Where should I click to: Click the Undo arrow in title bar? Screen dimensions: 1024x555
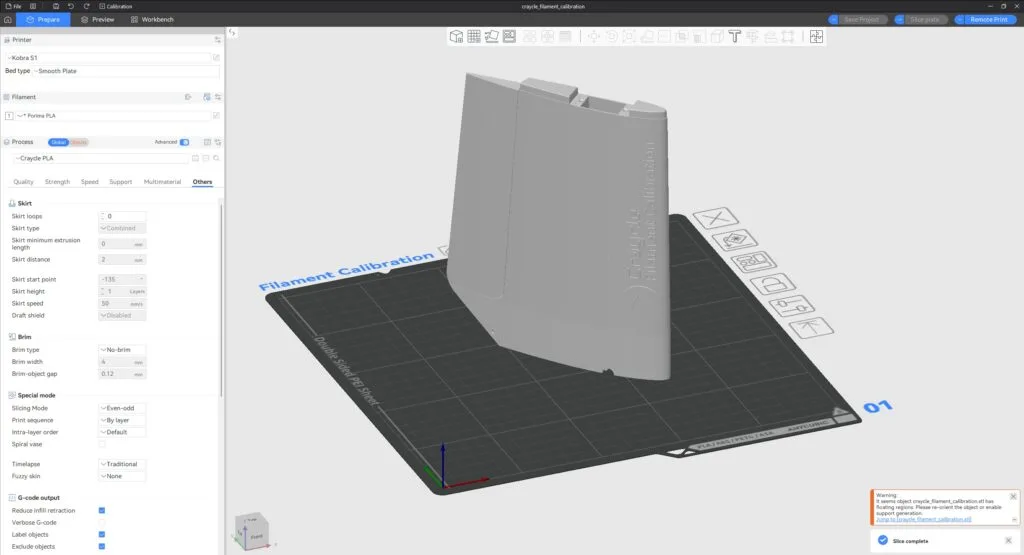(x=71, y=6)
